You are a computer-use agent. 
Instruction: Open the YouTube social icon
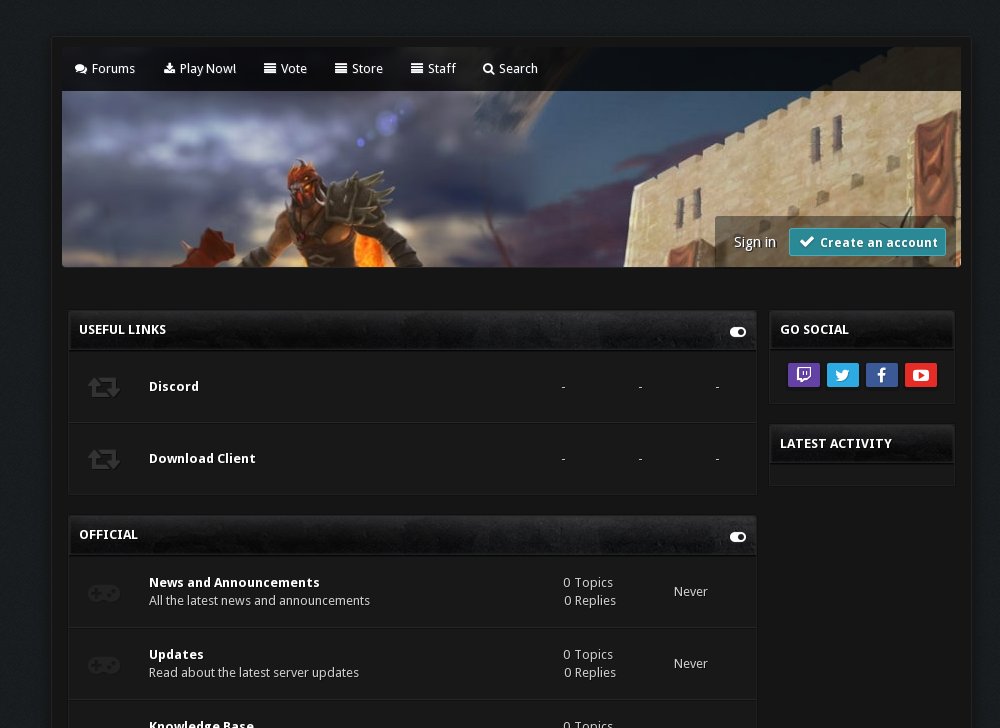click(920, 375)
